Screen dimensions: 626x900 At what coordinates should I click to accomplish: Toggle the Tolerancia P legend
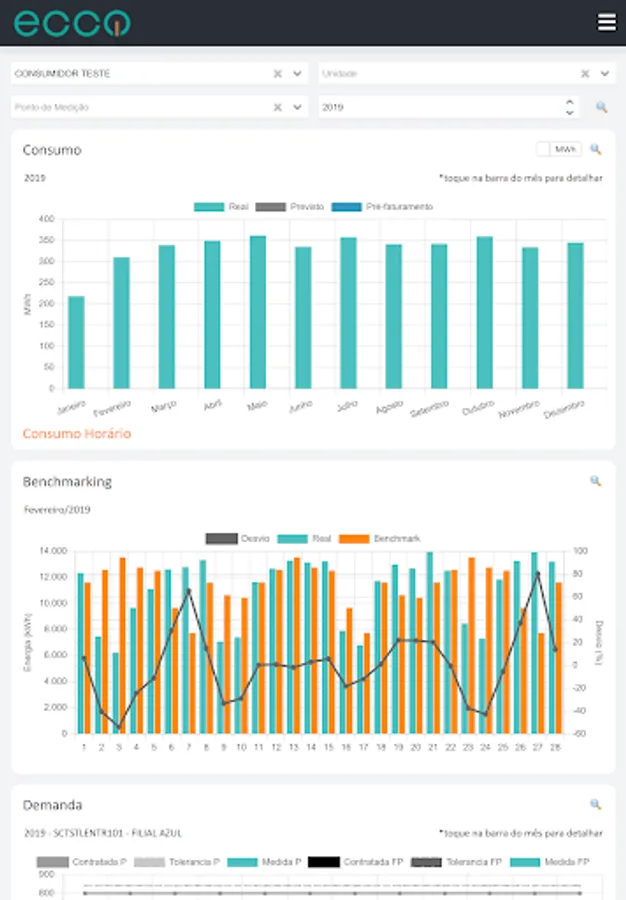pos(177,862)
